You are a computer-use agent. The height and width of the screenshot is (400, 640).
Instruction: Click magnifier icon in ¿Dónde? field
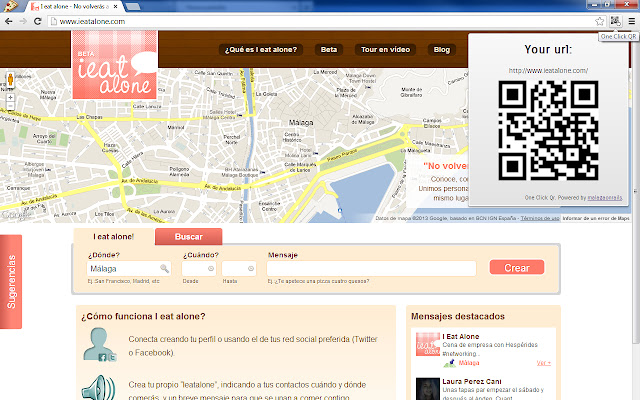tap(164, 268)
